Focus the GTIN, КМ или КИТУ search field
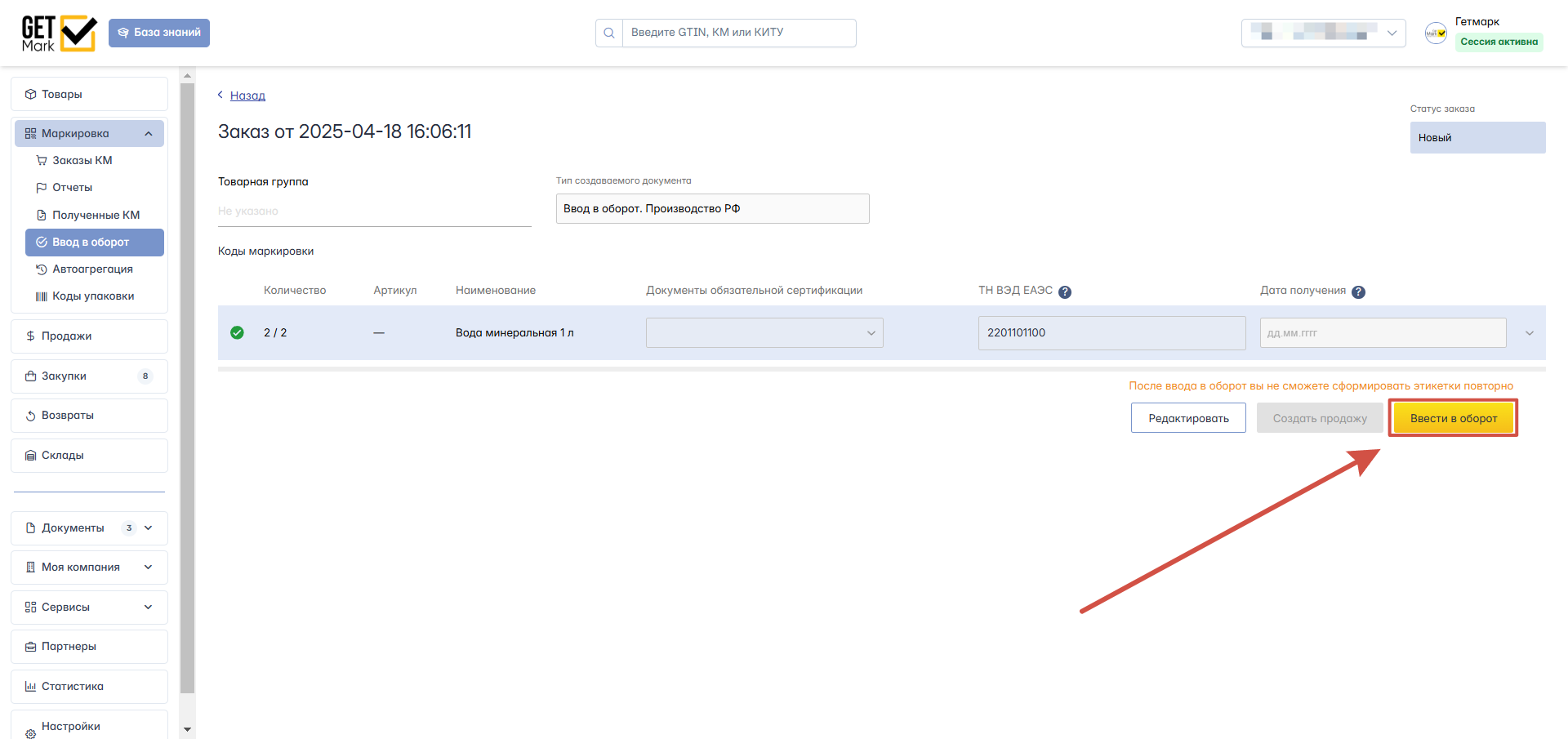The height and width of the screenshot is (739, 1568). click(x=739, y=33)
